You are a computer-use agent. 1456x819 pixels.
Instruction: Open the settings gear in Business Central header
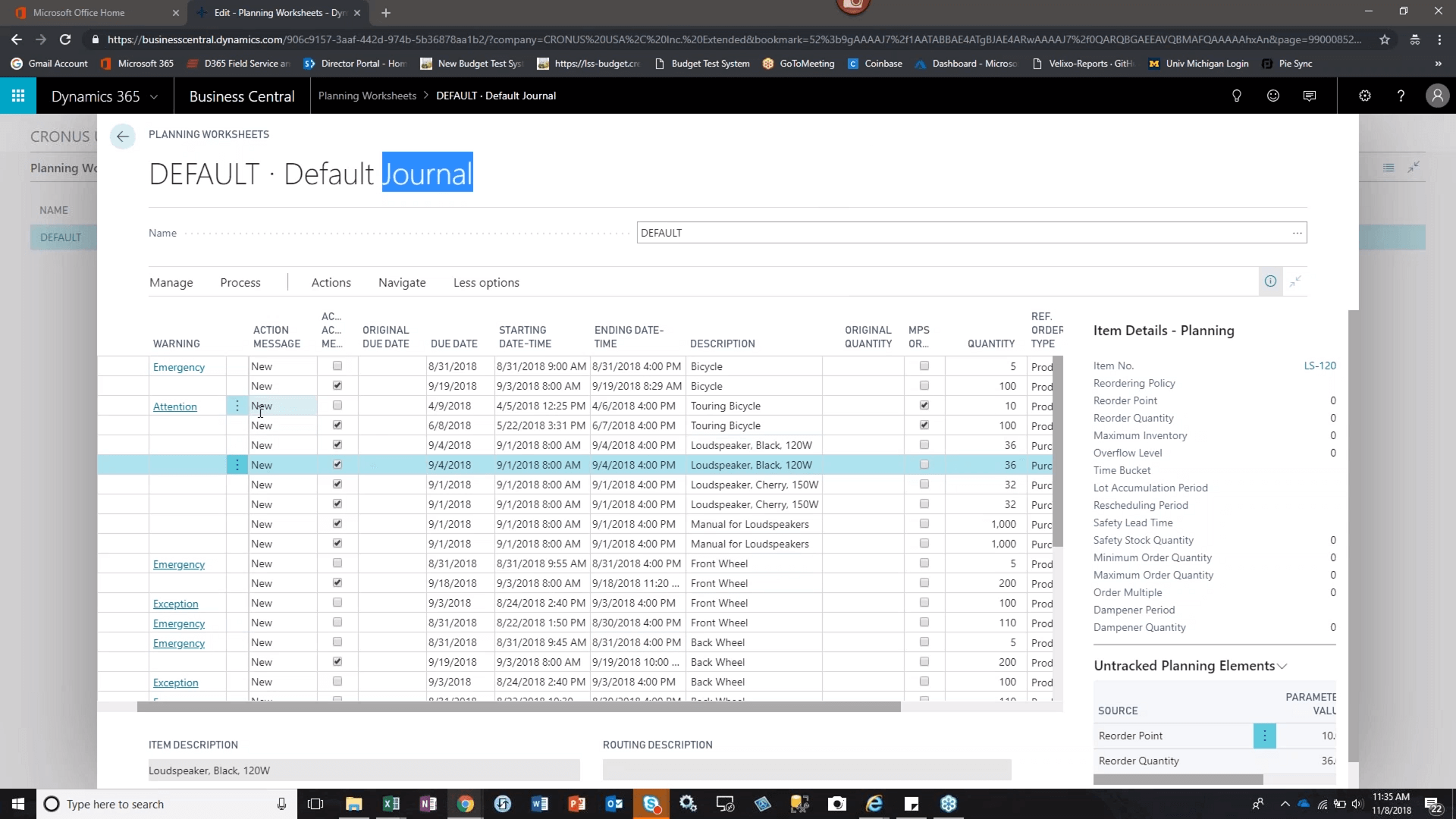tap(1365, 96)
